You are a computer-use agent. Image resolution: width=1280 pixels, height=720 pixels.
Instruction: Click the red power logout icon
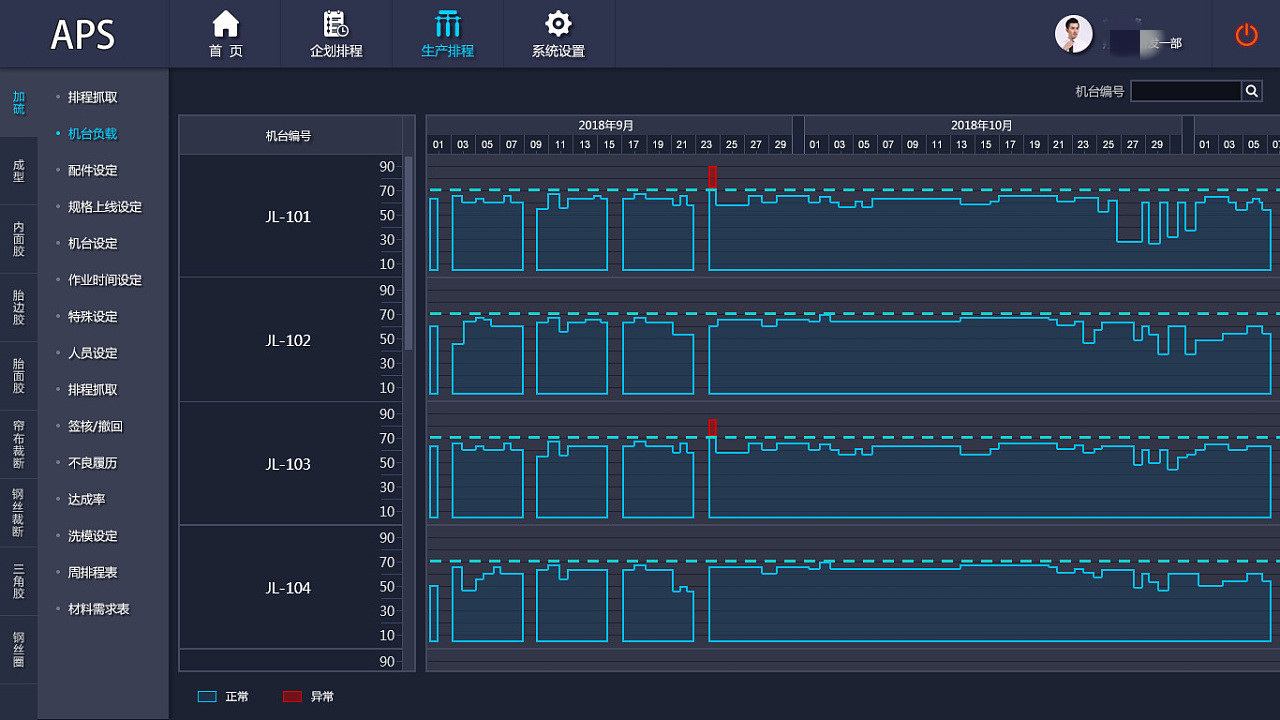[1246, 35]
